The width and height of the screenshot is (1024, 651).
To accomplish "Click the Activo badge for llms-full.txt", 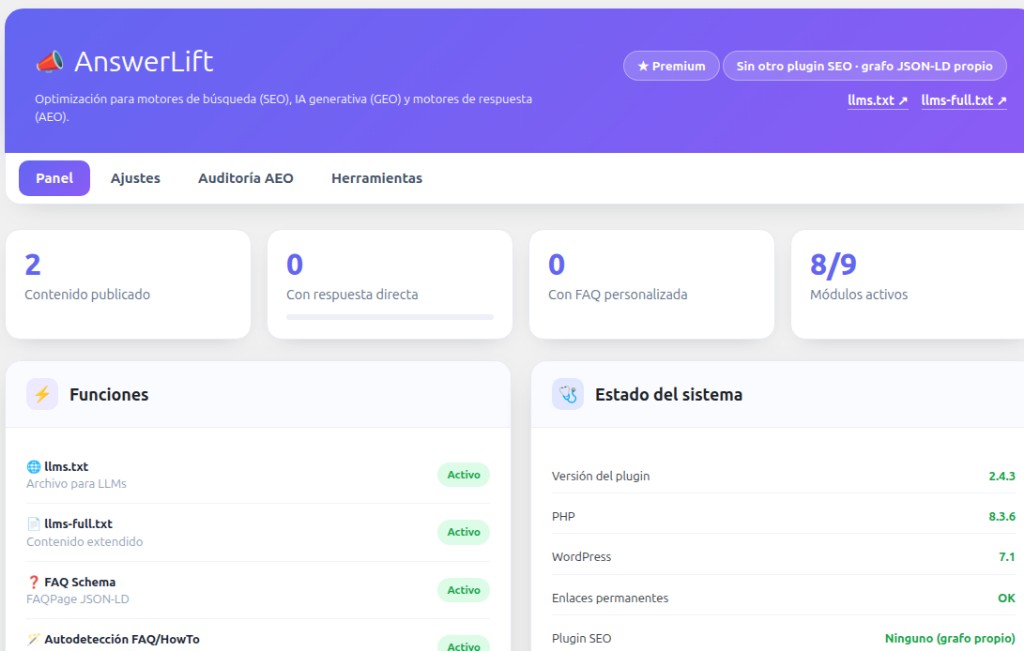I will point(464,532).
